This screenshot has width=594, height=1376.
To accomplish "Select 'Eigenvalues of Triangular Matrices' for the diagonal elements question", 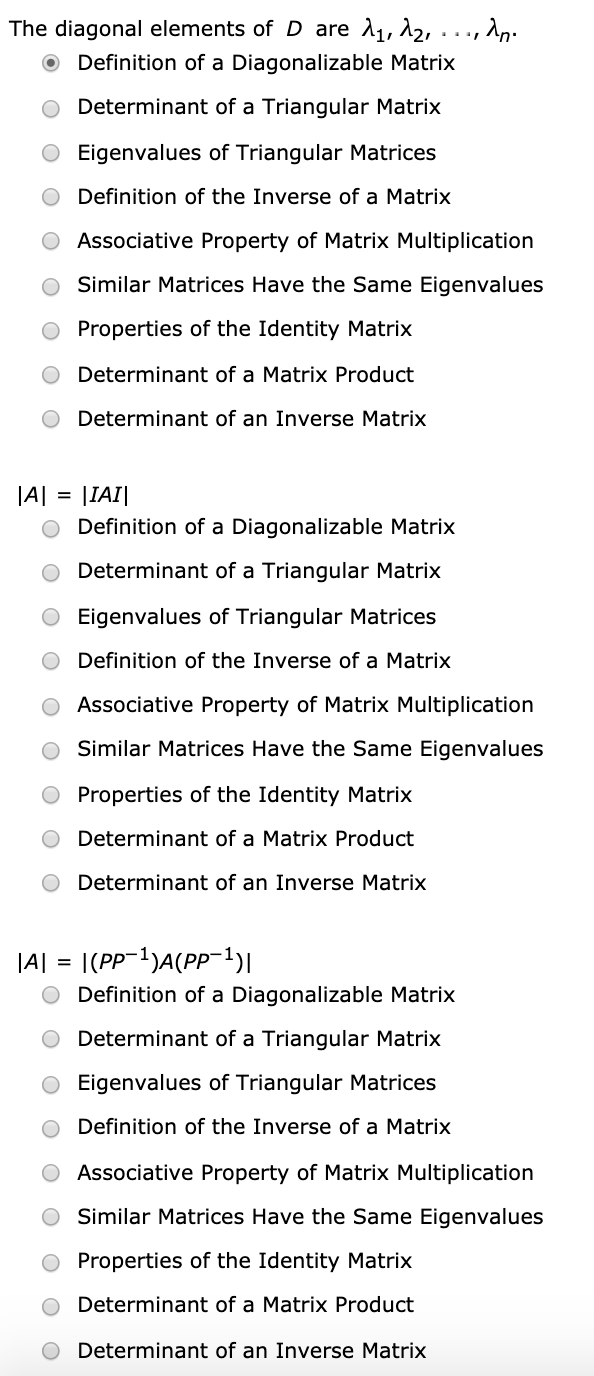I will point(50,152).
